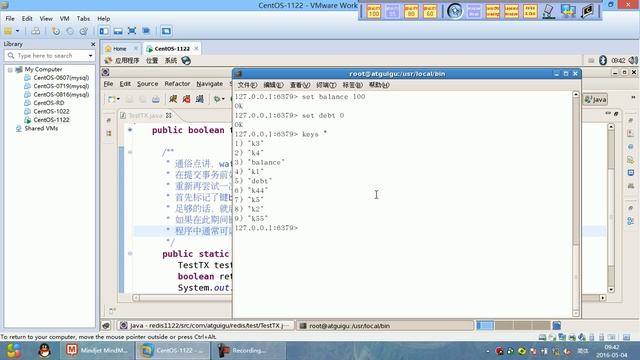The image size is (640, 360).
Task: Select the CentOS-1122 VM tab
Action: 172,49
